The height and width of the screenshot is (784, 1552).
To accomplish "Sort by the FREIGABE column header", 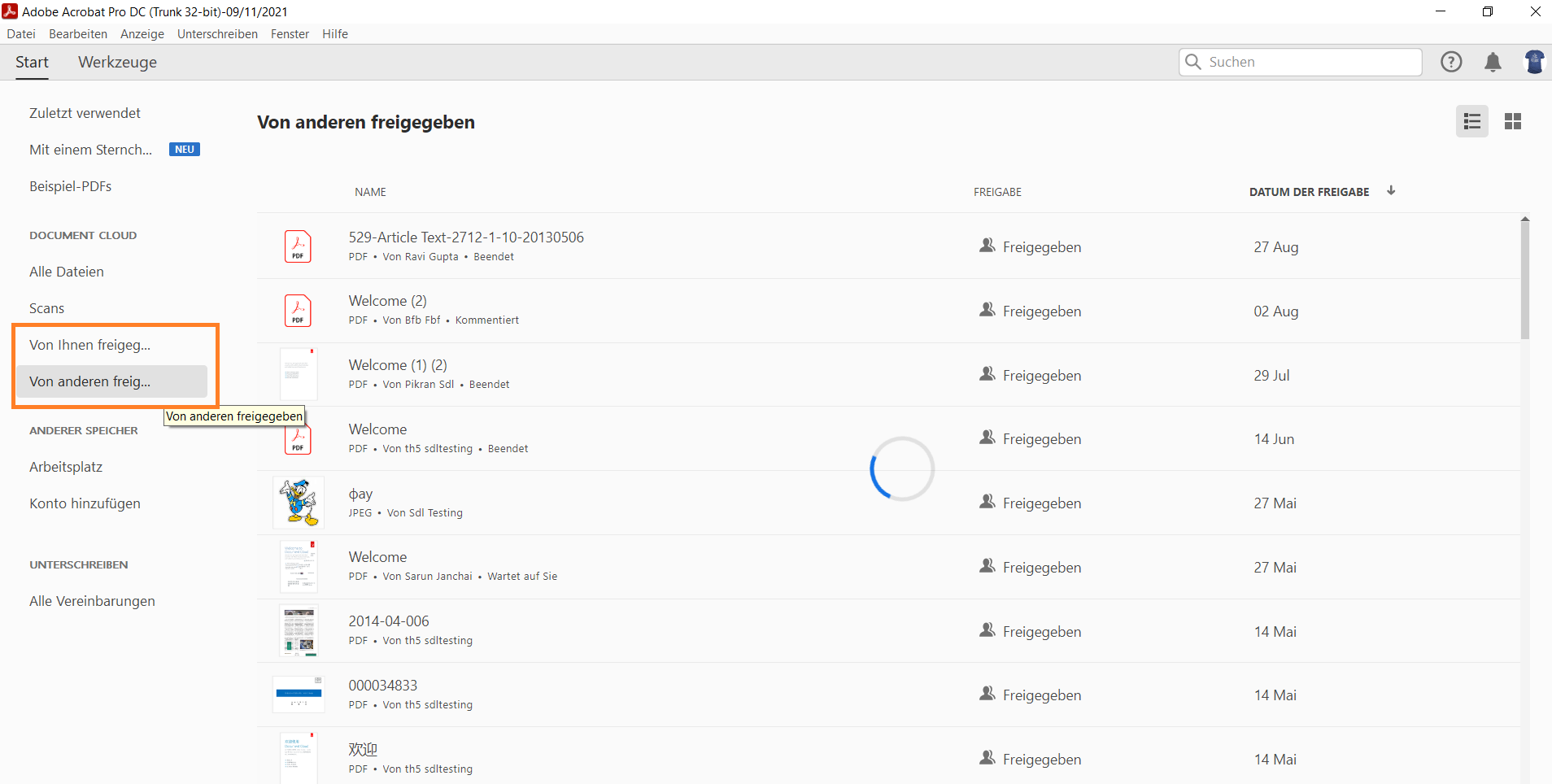I will click(x=997, y=192).
